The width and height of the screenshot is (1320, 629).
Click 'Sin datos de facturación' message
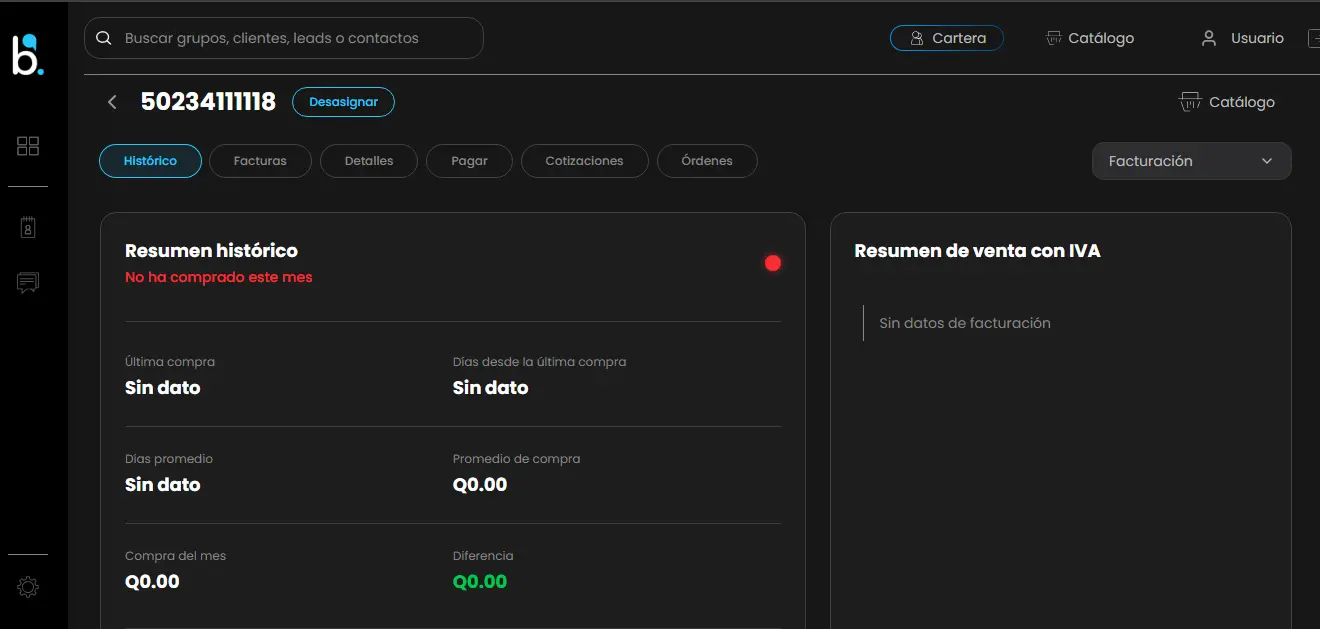tap(965, 323)
